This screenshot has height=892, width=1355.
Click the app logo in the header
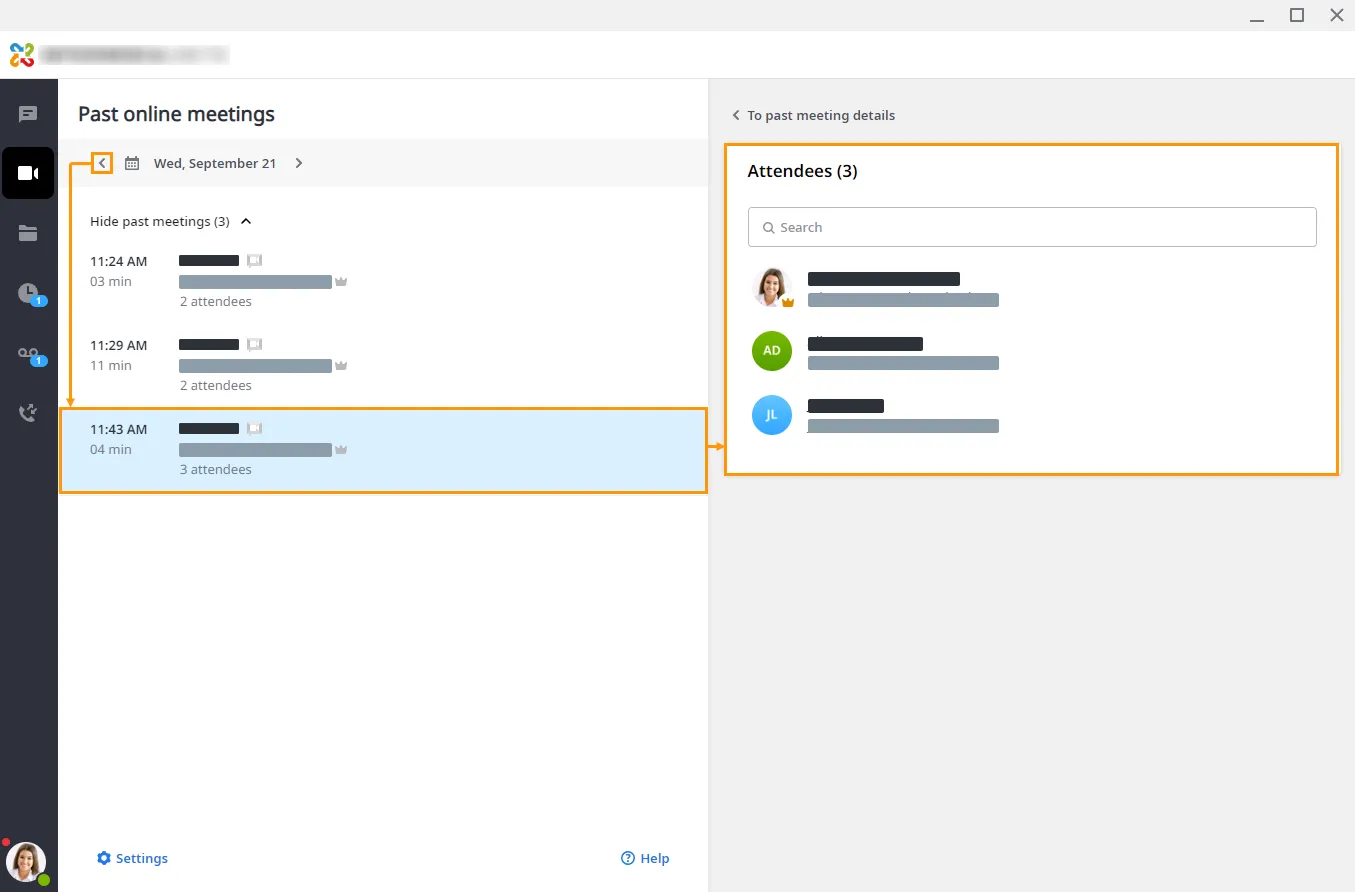point(22,55)
